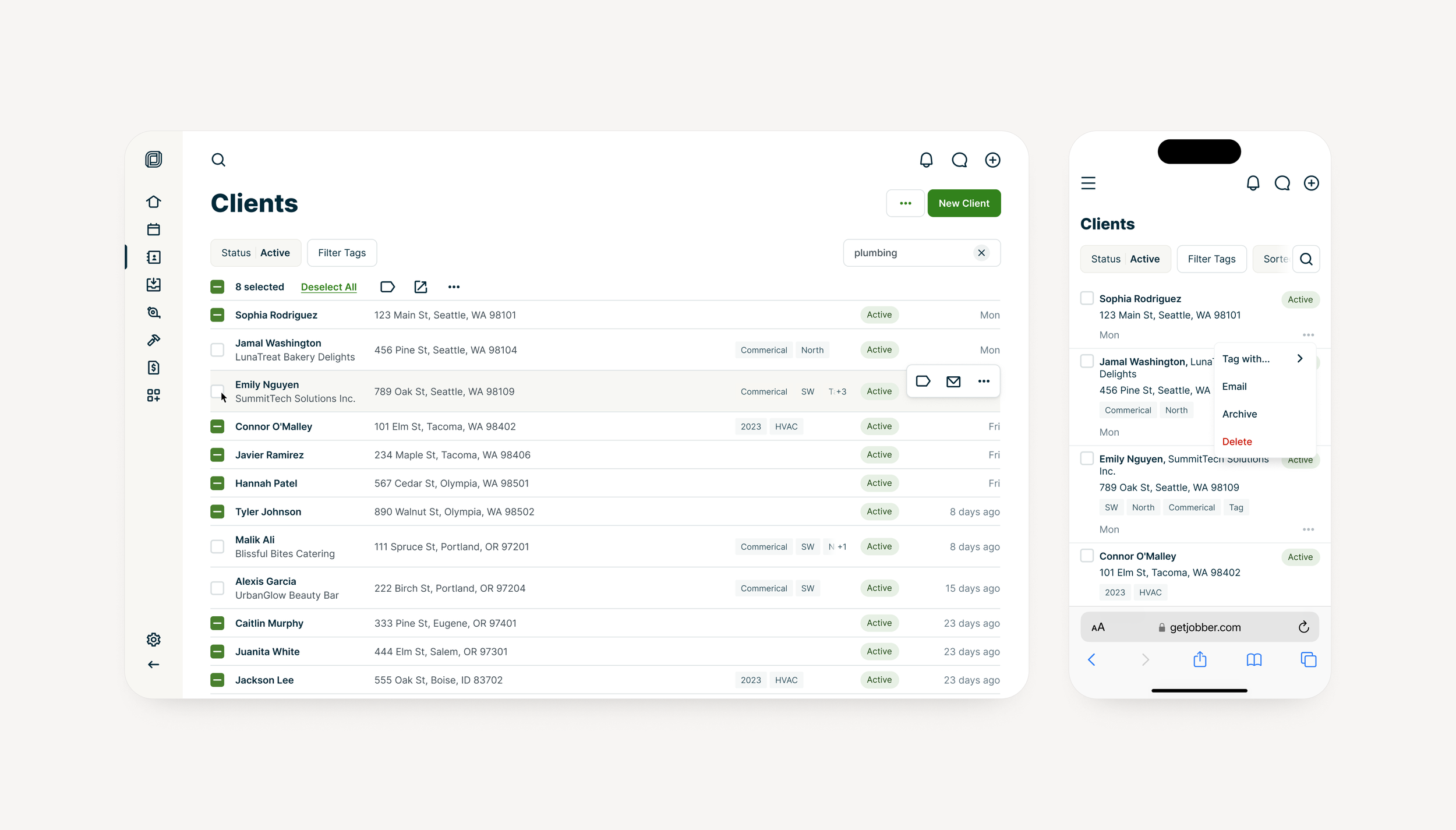
Task: Open chat bubble in mobile view
Action: tap(1282, 183)
